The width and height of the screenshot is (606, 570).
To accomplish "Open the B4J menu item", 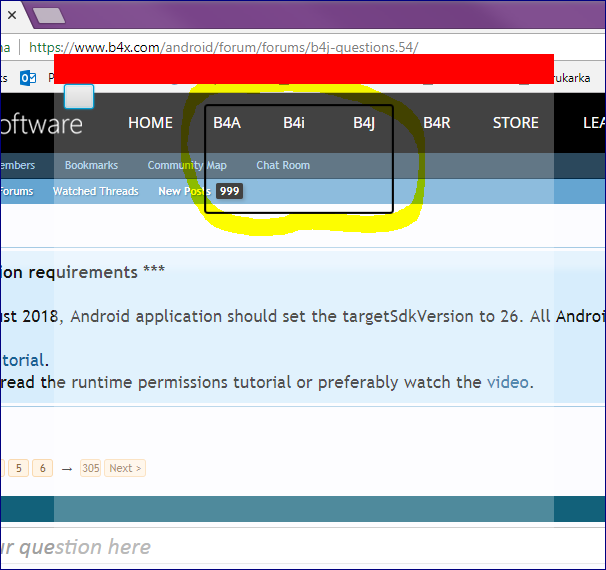I will click(x=364, y=123).
